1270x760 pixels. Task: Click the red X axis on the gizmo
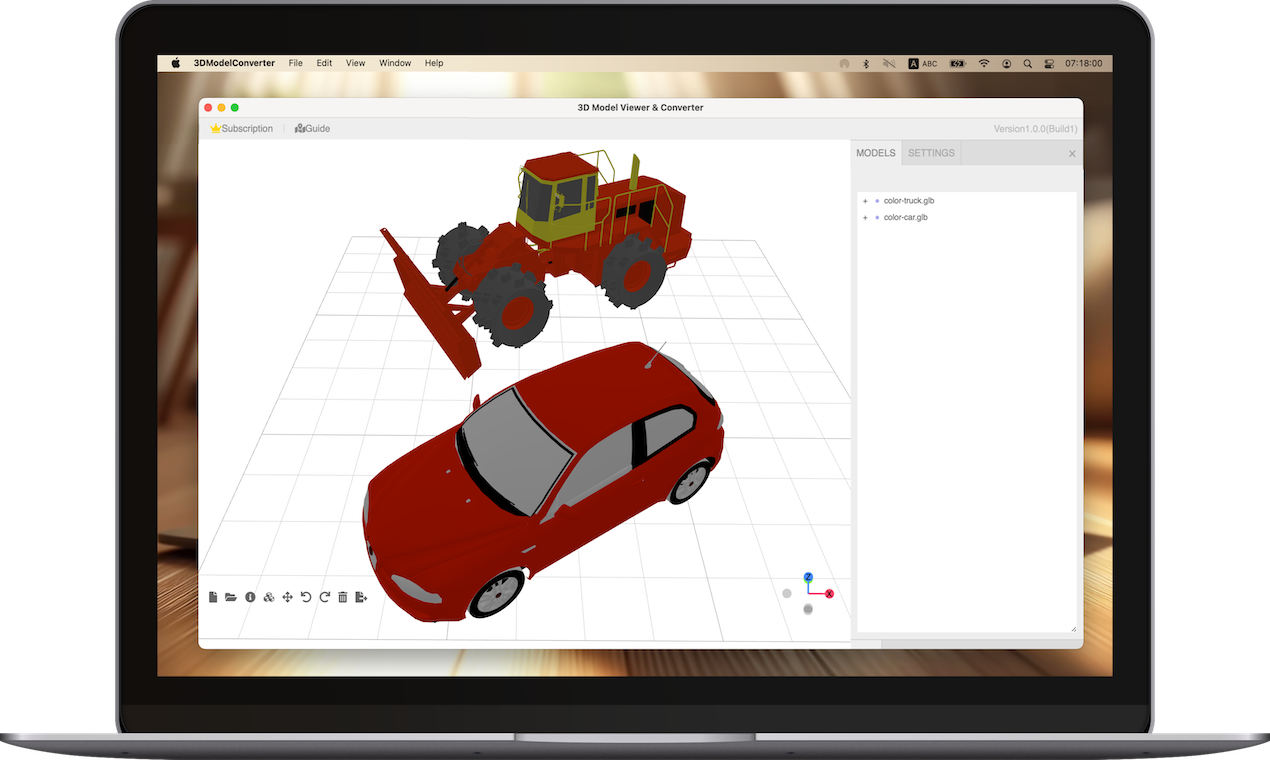tap(829, 594)
